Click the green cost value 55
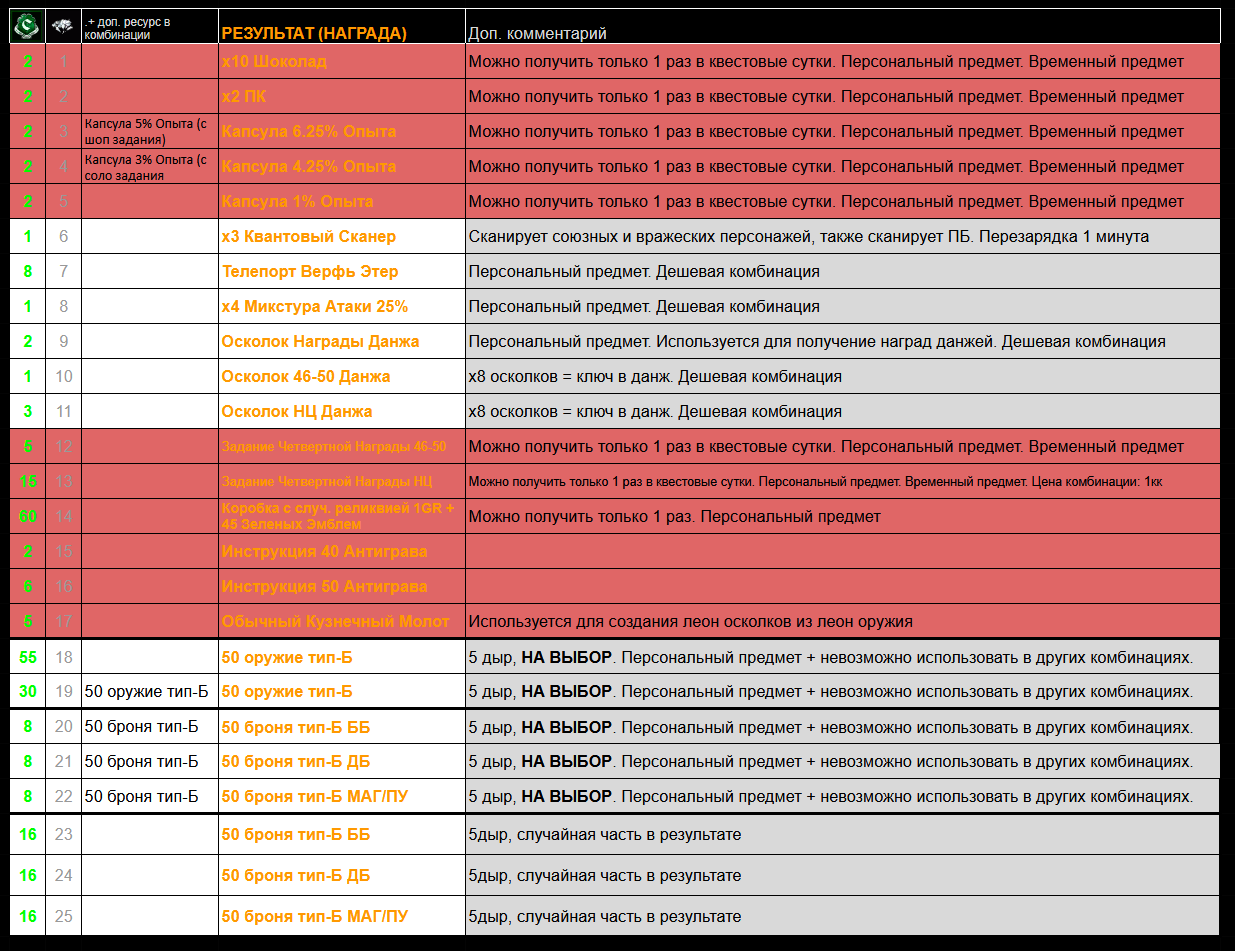Viewport: 1235px width, 951px height. tap(27, 657)
